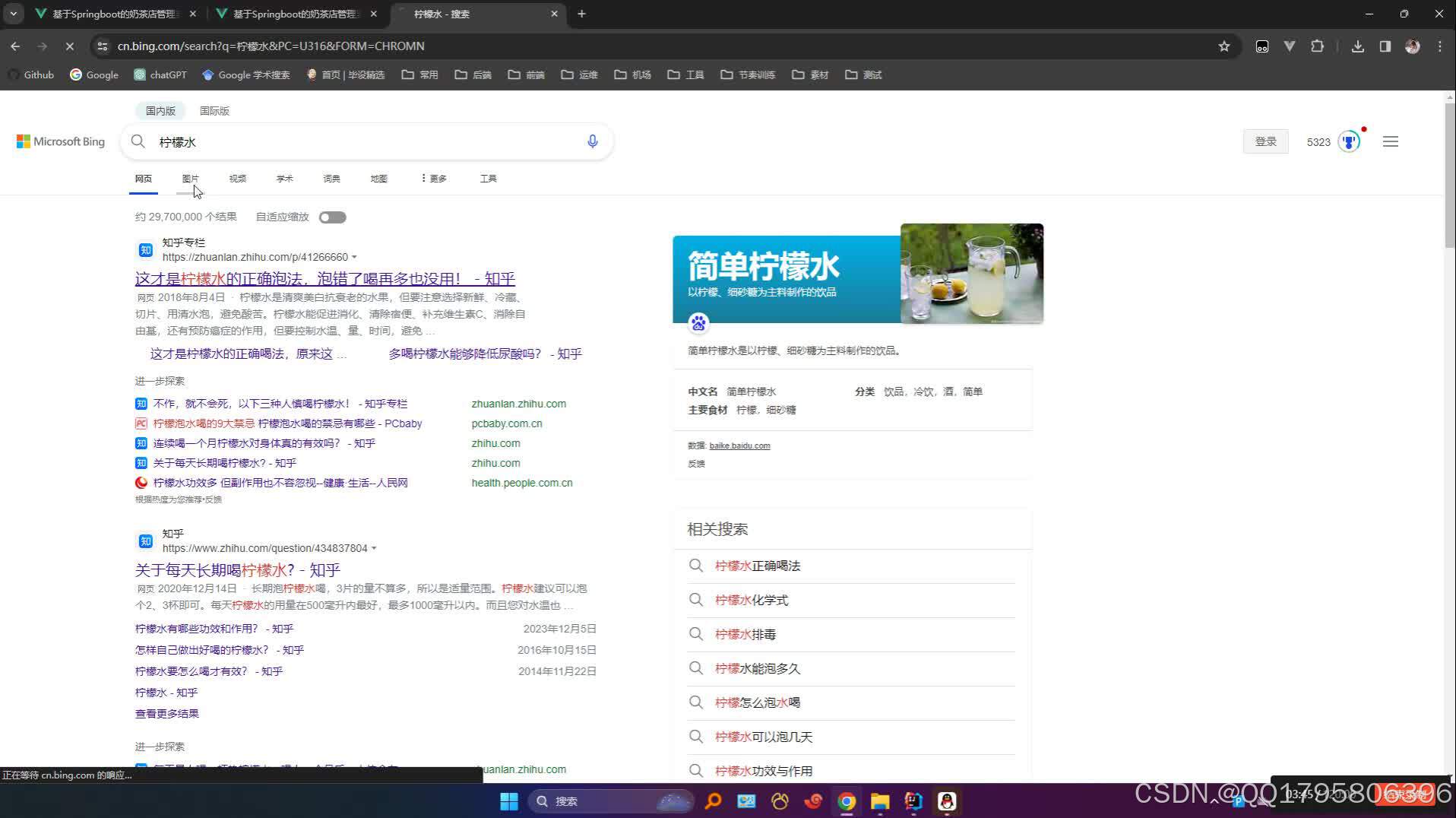The image size is (1456, 818).
Task: Open the Bing rewards trophy icon
Action: pos(1347,141)
